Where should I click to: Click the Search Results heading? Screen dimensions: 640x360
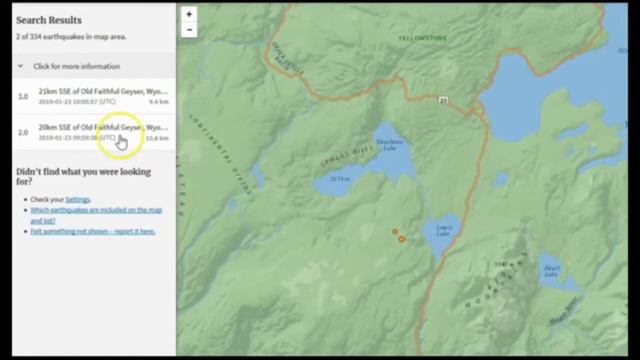49,20
